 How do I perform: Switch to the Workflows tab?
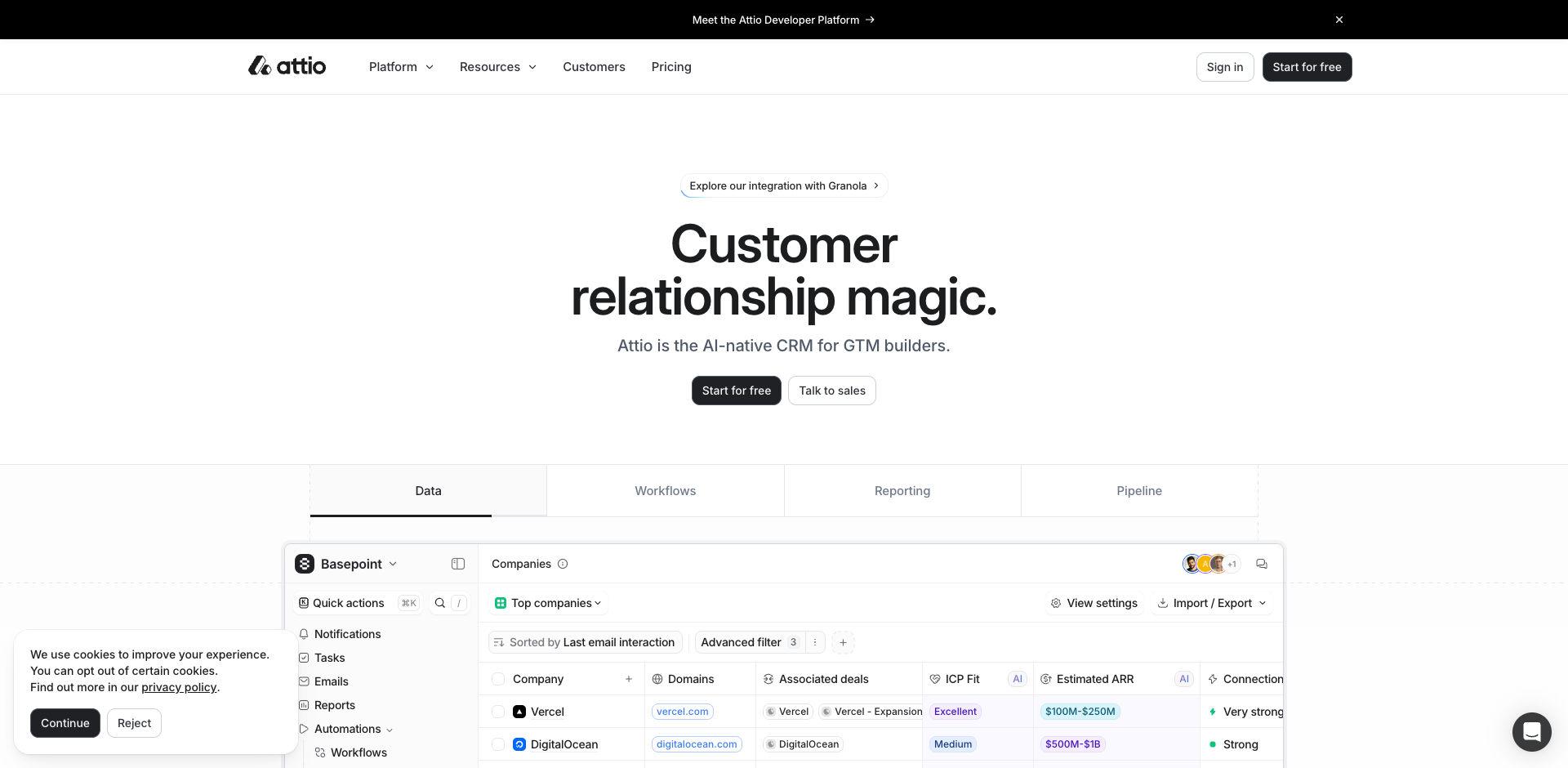[x=666, y=491]
